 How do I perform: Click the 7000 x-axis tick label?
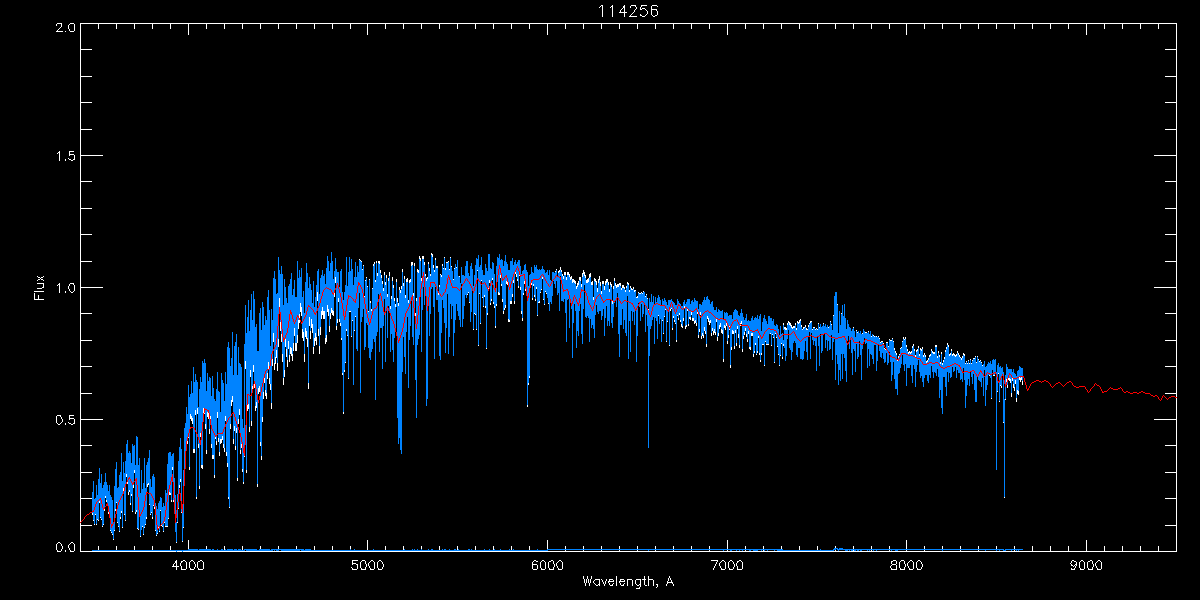(727, 564)
